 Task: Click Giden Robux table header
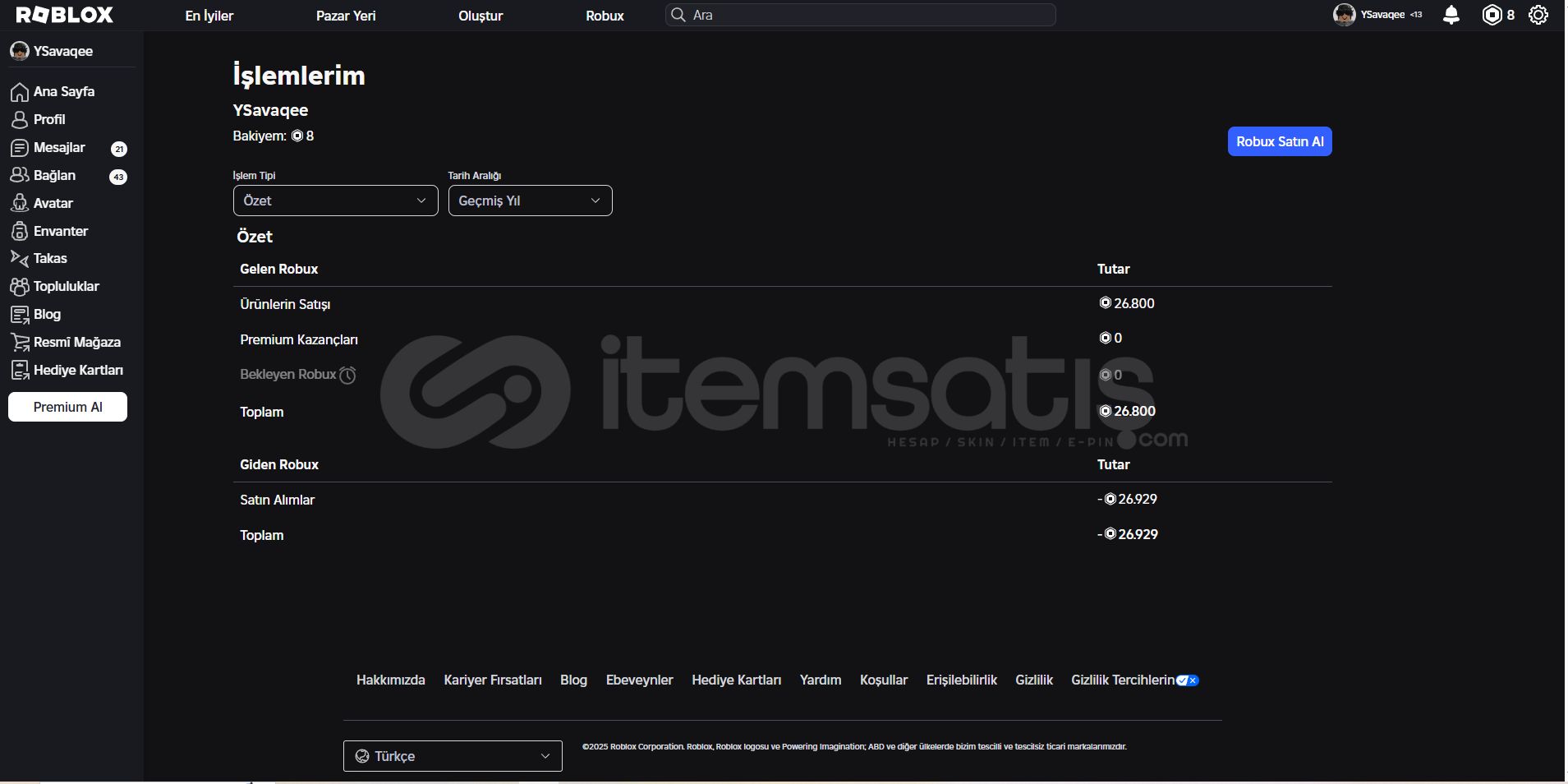279,464
